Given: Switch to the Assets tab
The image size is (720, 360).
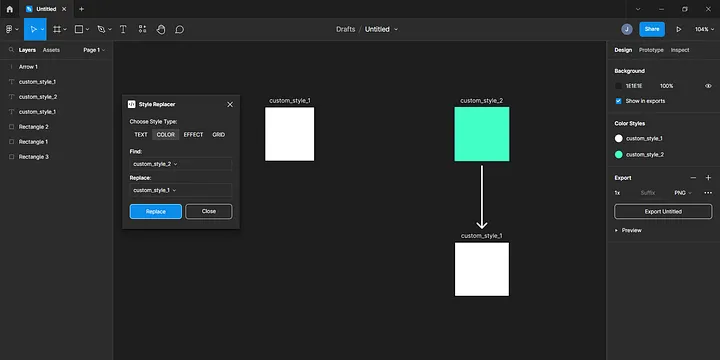Looking at the screenshot, I should 51,50.
